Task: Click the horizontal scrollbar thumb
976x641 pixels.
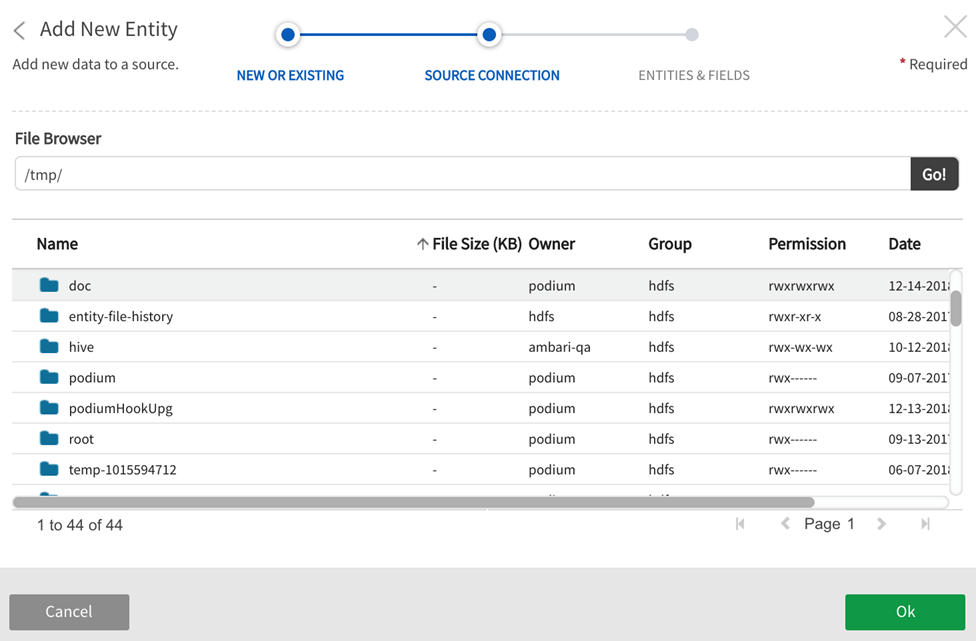Action: [413, 502]
